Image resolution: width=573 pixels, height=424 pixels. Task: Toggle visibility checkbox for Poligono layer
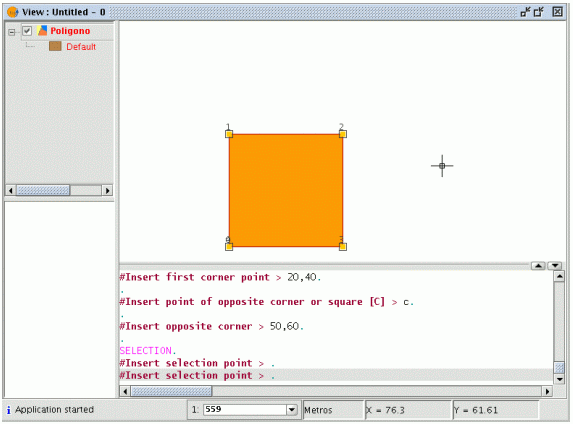(x=27, y=31)
